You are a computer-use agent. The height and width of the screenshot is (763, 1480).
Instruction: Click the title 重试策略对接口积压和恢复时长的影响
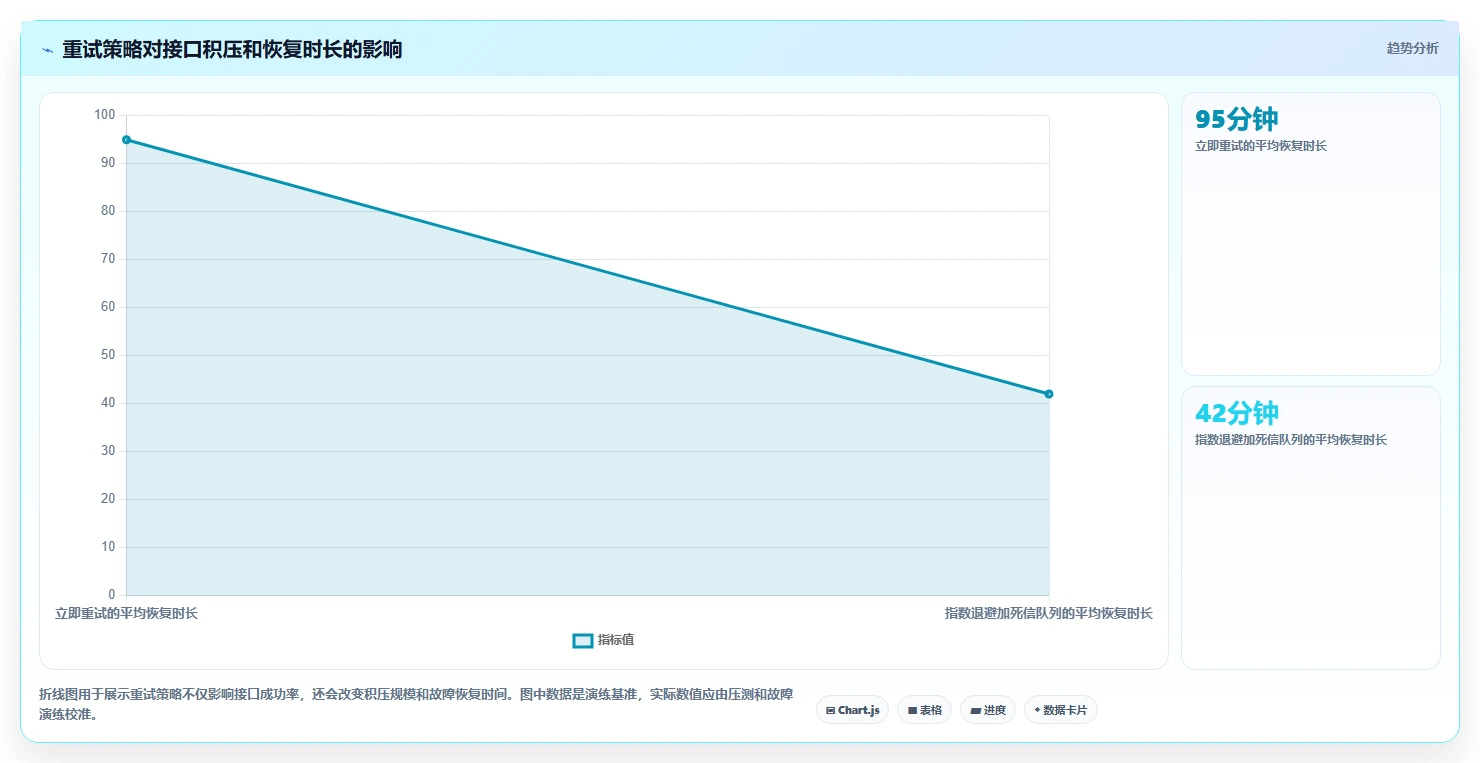pos(232,50)
